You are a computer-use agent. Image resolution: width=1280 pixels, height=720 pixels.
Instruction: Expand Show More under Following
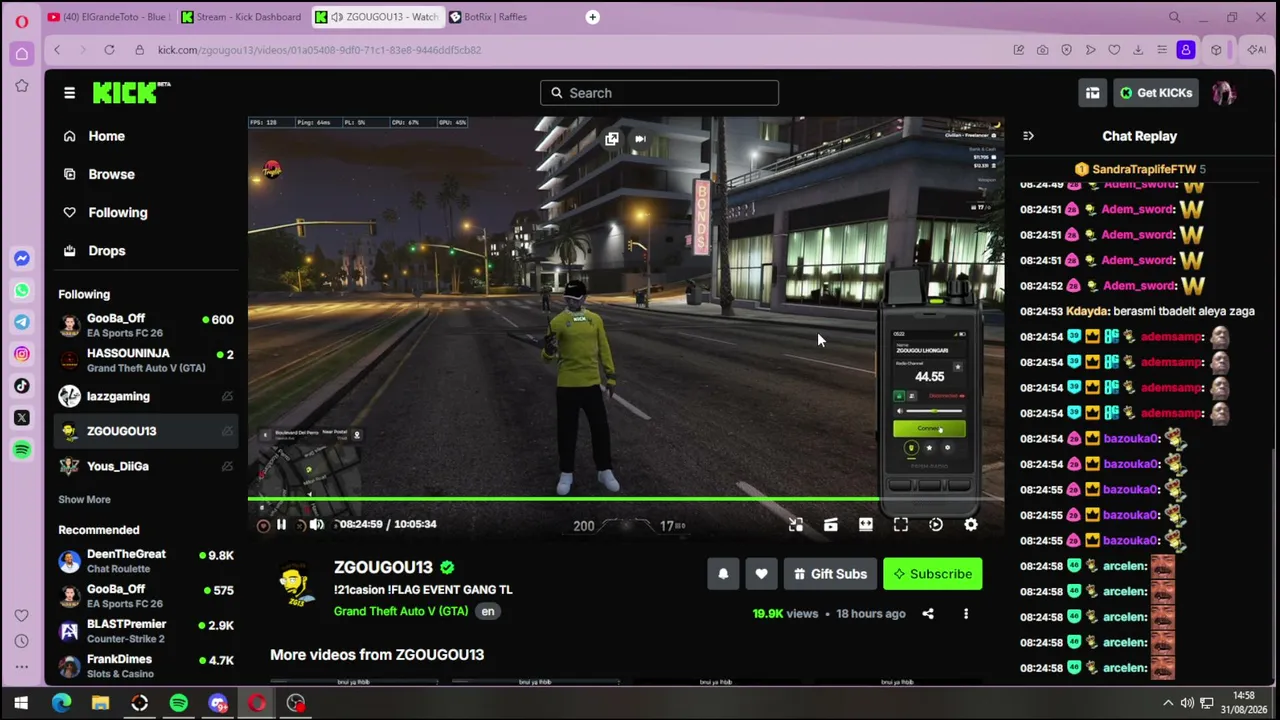[x=84, y=499]
